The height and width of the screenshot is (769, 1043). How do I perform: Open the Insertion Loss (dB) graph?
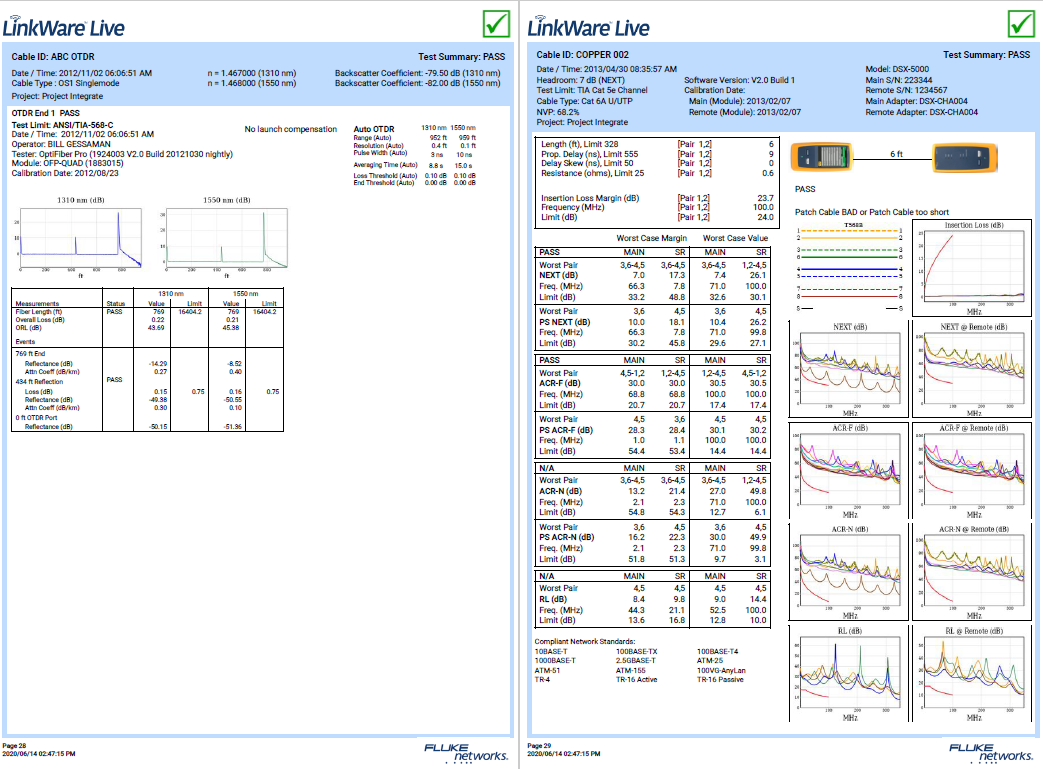pyautogui.click(x=972, y=268)
